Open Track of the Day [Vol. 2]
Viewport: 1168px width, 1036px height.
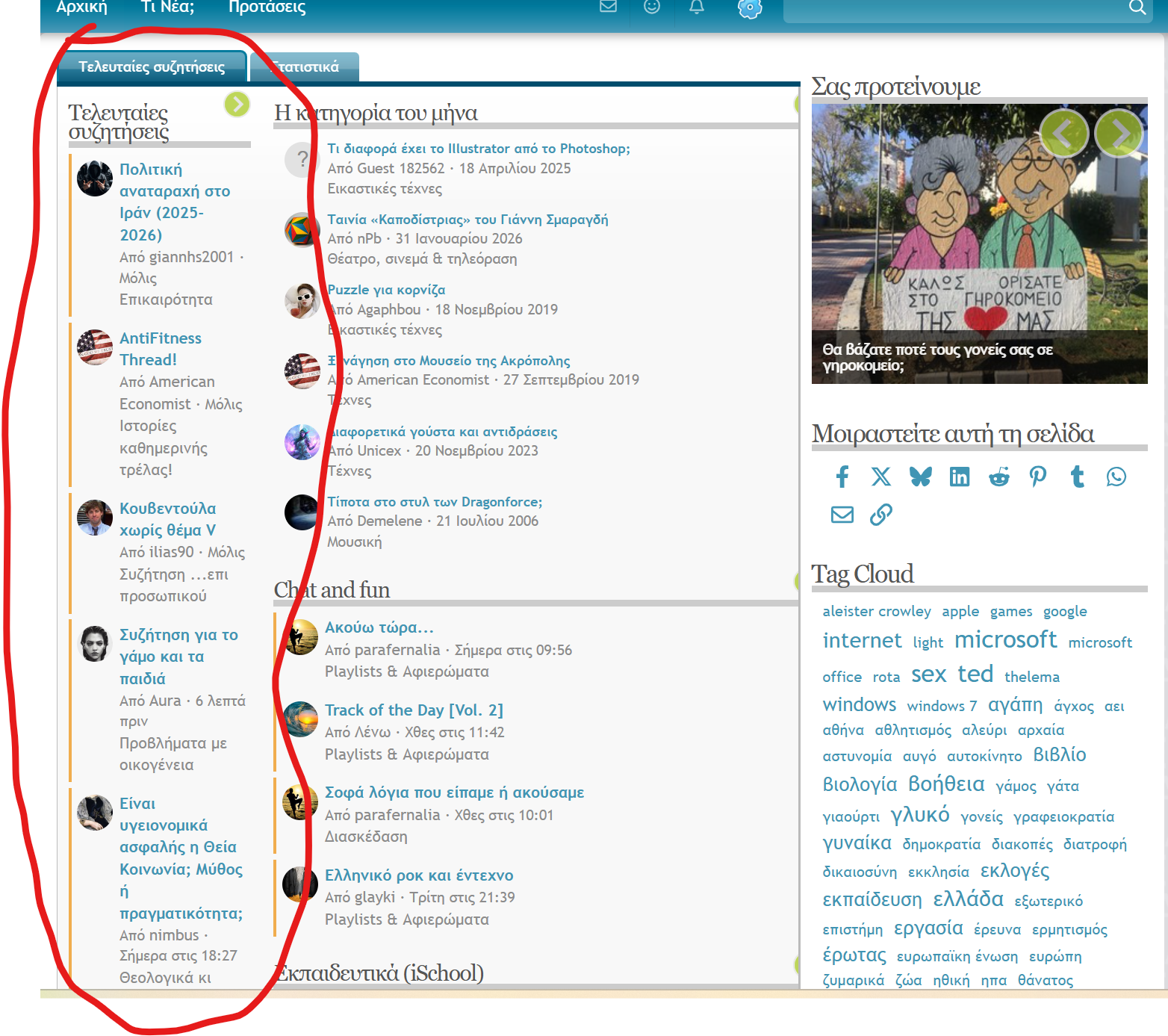[x=414, y=710]
